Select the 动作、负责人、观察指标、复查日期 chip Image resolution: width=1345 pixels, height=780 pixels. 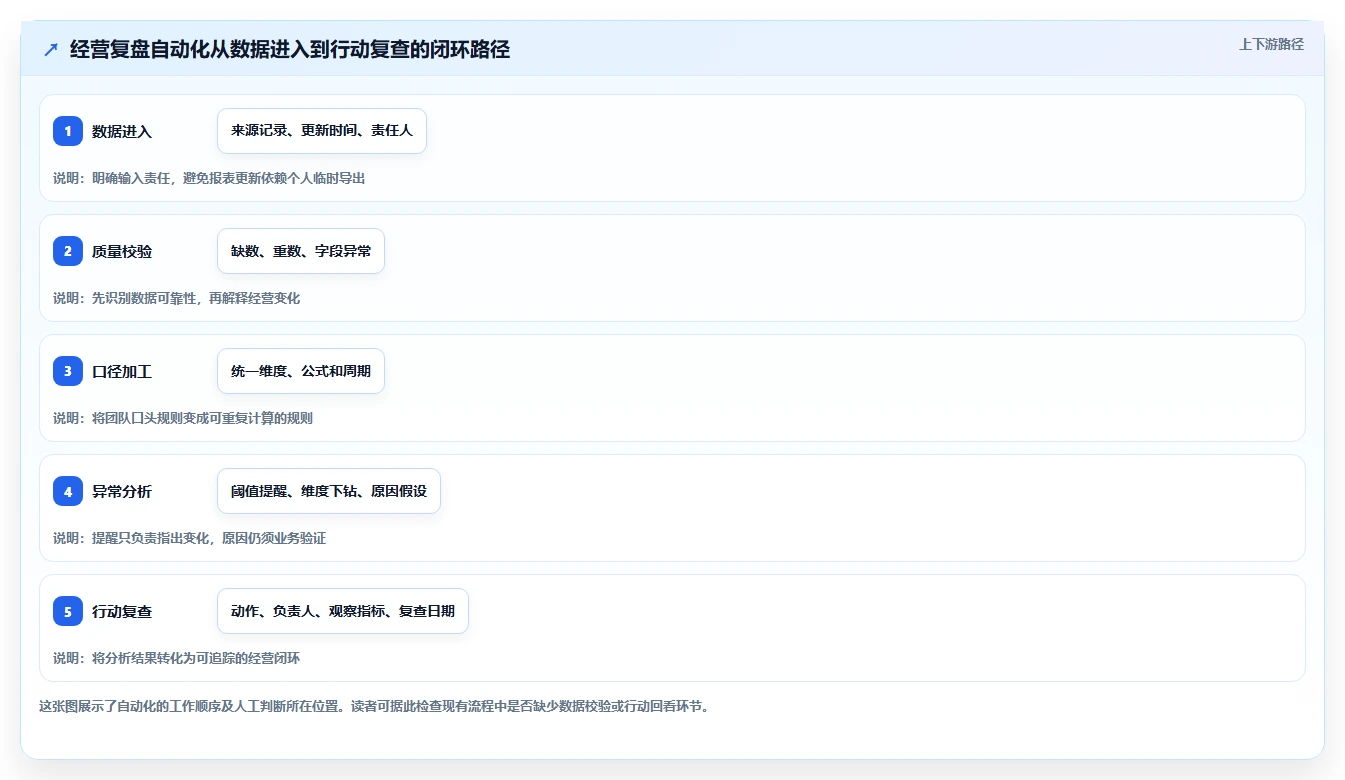pos(343,611)
